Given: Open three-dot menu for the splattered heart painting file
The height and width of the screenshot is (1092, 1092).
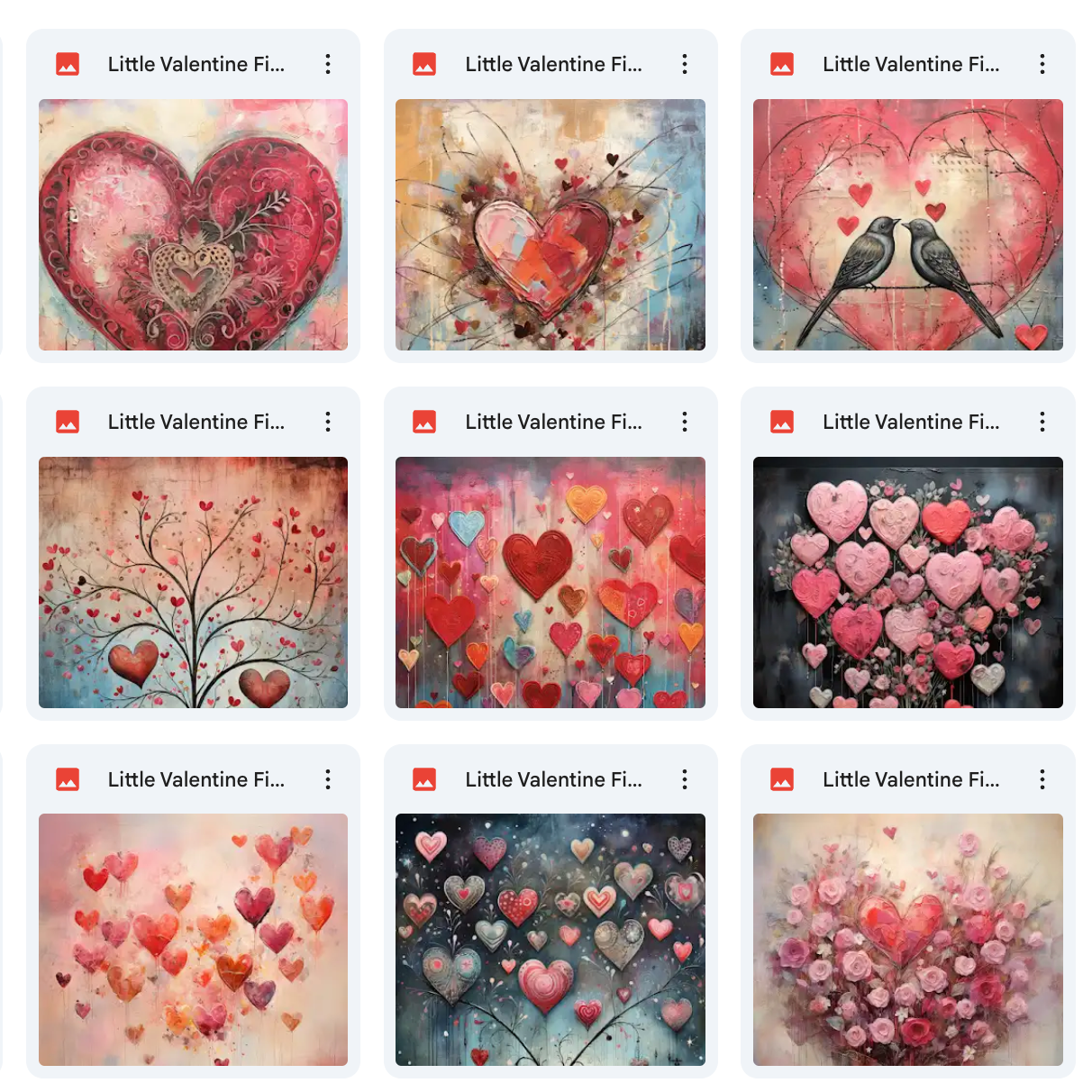Looking at the screenshot, I should pyautogui.click(x=685, y=64).
